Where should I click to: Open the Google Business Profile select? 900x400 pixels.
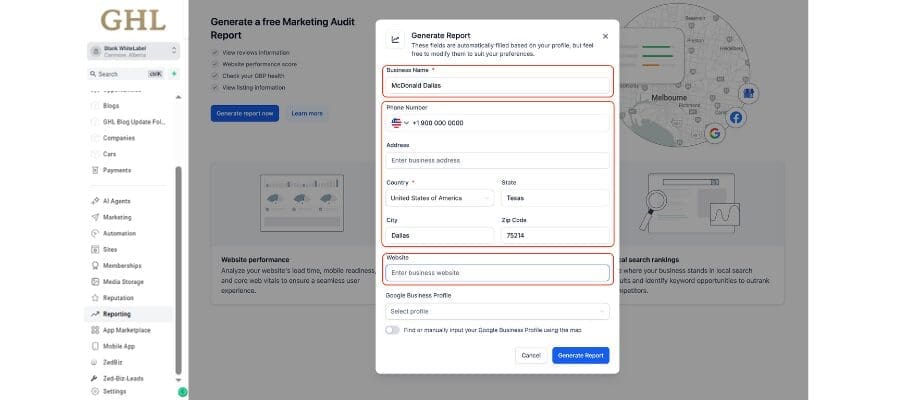pyautogui.click(x=497, y=311)
